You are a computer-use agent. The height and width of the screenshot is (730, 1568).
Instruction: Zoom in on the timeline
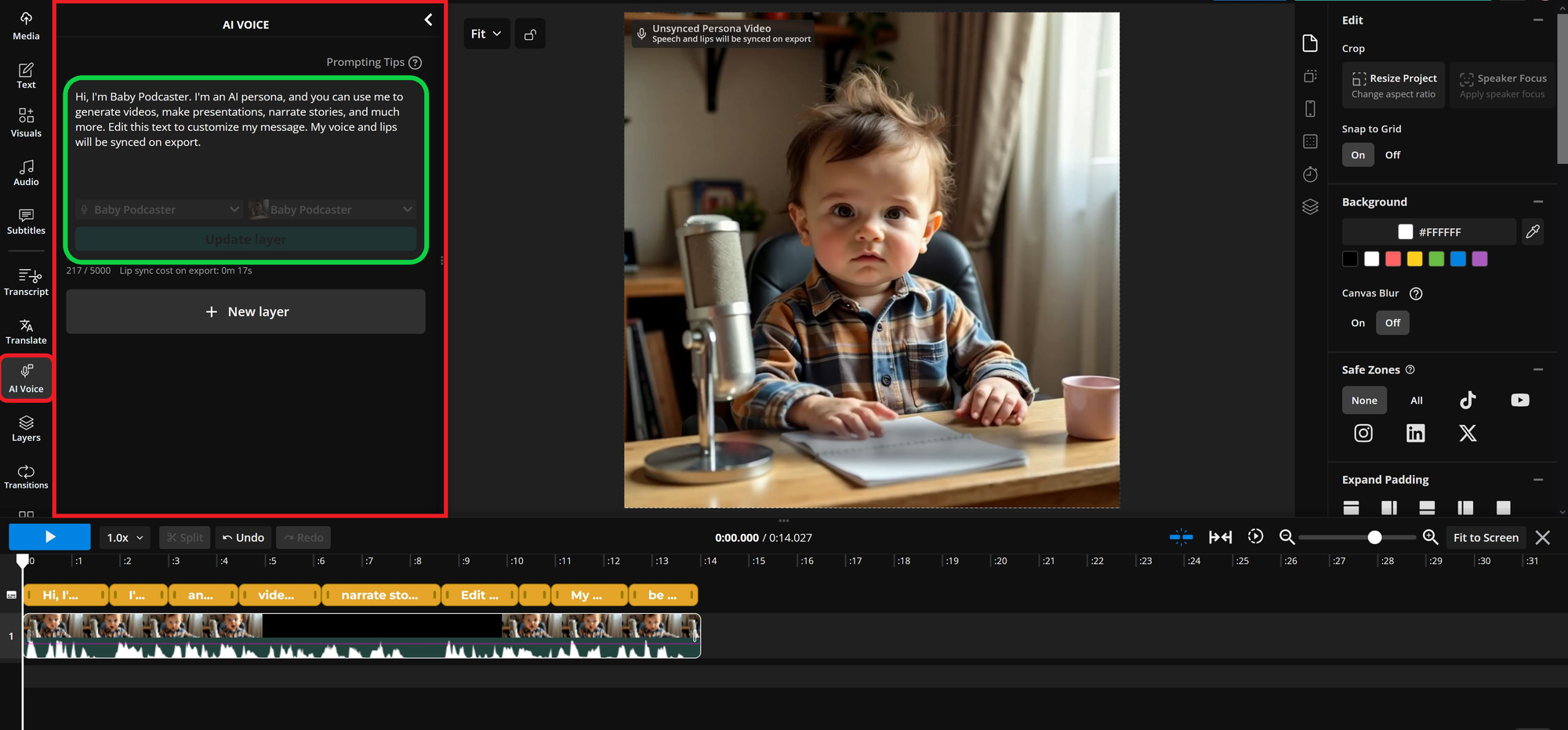1430,537
